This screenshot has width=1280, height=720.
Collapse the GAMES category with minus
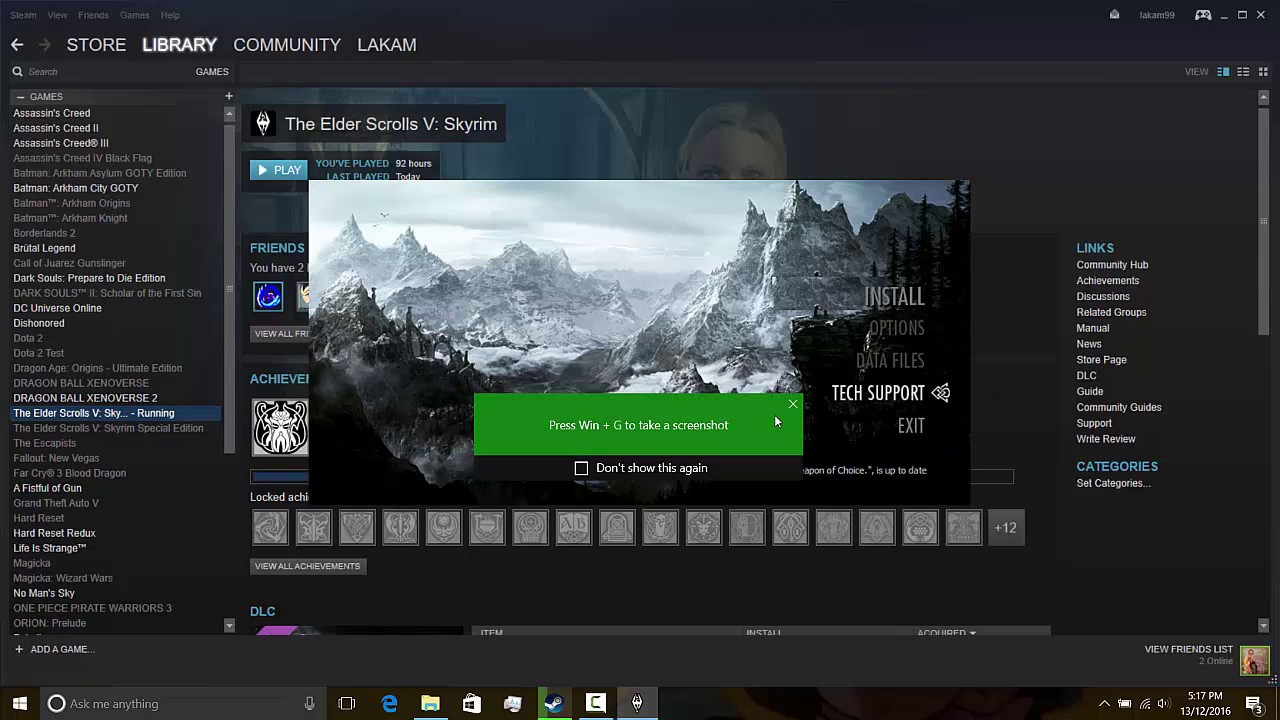[20, 97]
